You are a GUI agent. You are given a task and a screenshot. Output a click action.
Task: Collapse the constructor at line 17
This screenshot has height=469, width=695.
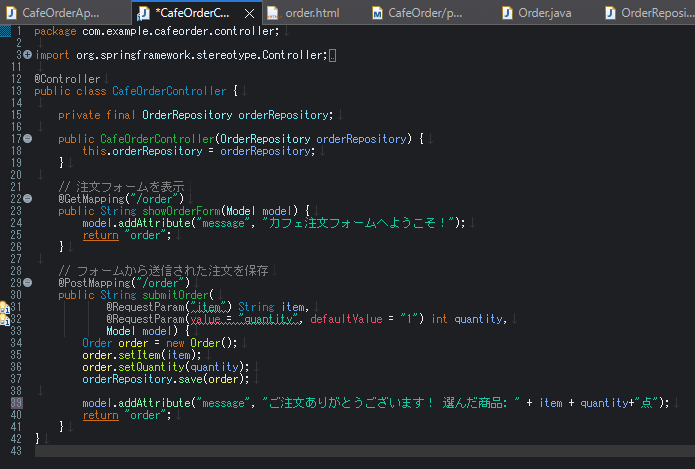click(27, 138)
